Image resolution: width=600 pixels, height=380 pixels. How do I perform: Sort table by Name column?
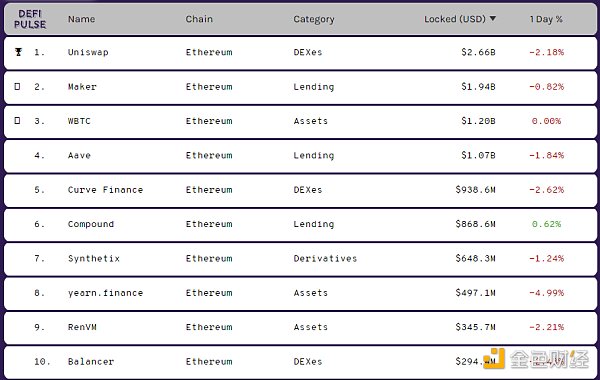(82, 19)
